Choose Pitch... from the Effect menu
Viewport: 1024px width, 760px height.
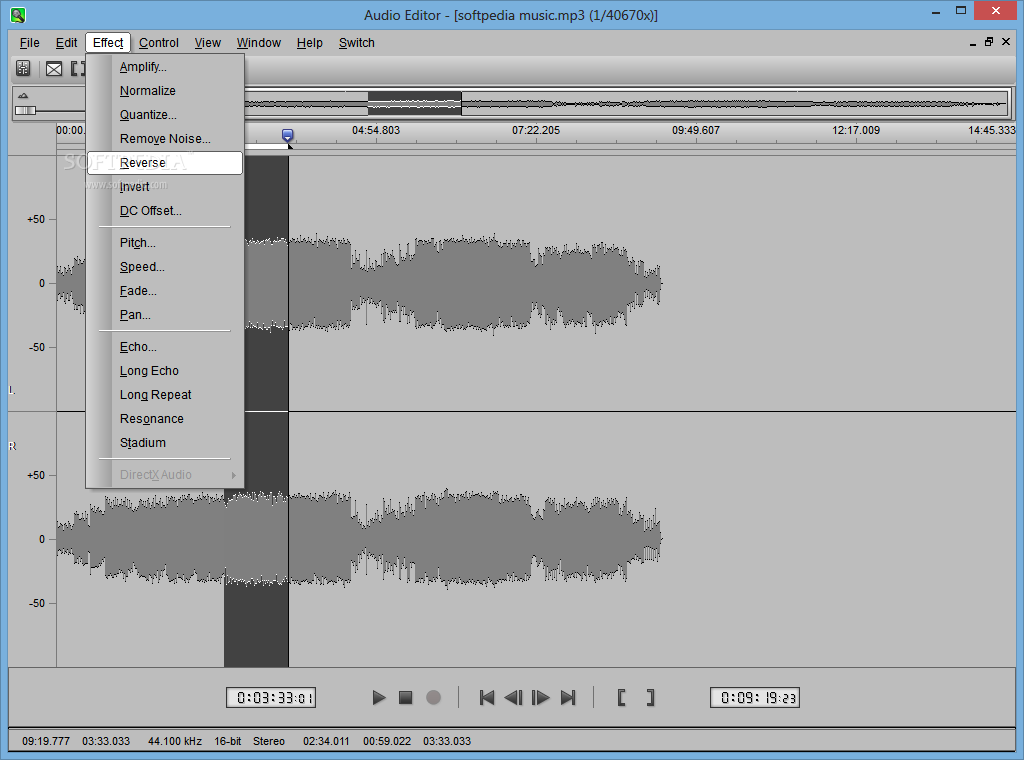pyautogui.click(x=165, y=243)
